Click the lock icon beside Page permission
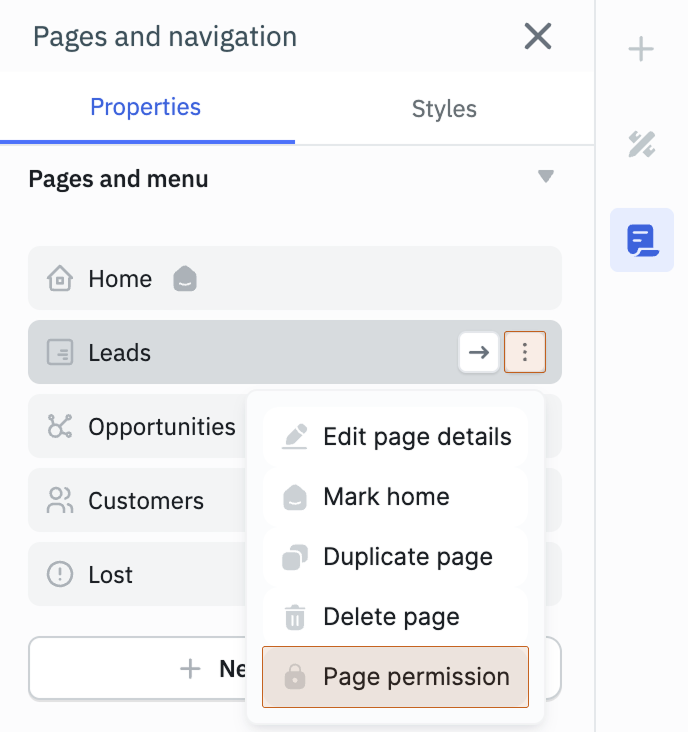 [295, 677]
